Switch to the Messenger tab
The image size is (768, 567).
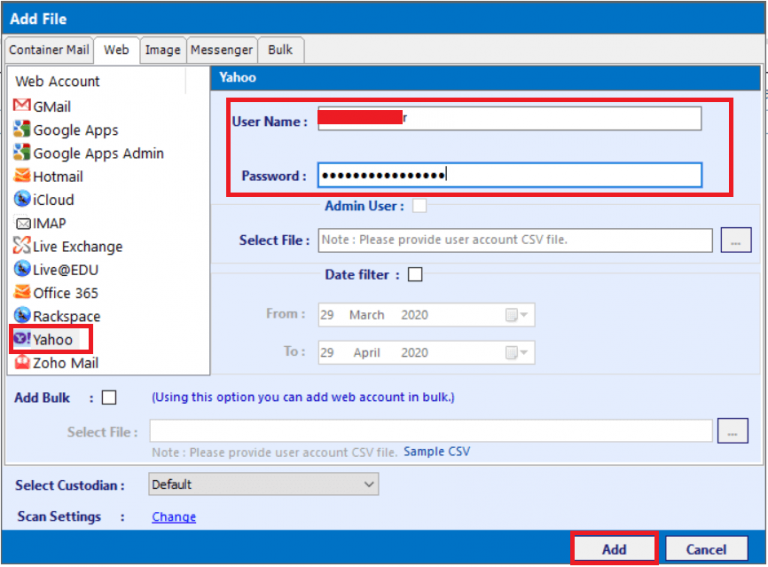pos(221,50)
